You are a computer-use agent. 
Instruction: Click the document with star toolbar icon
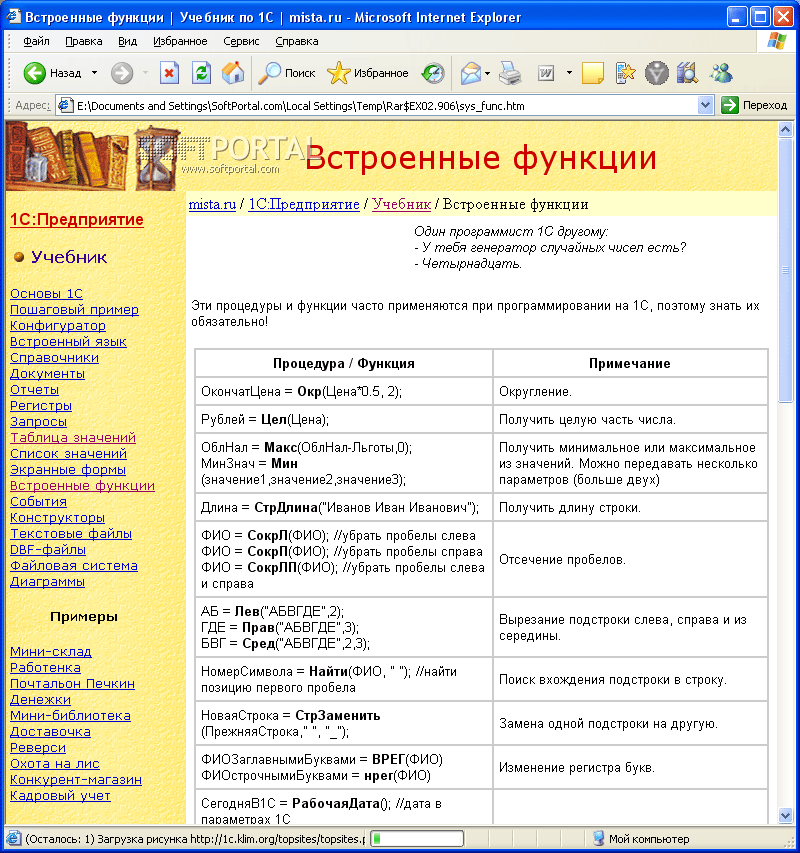pyautogui.click(x=625, y=73)
